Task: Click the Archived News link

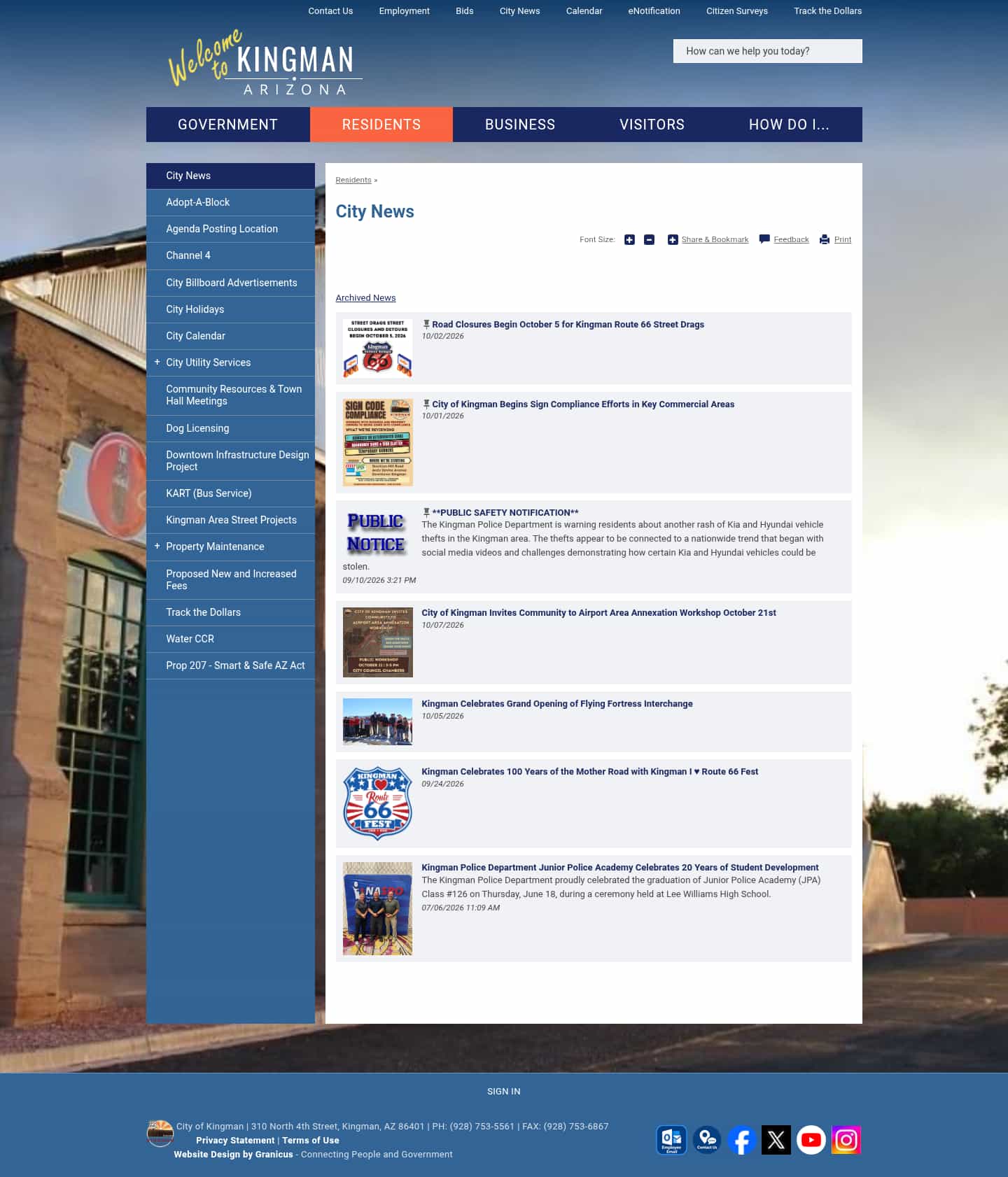Action: coord(365,298)
